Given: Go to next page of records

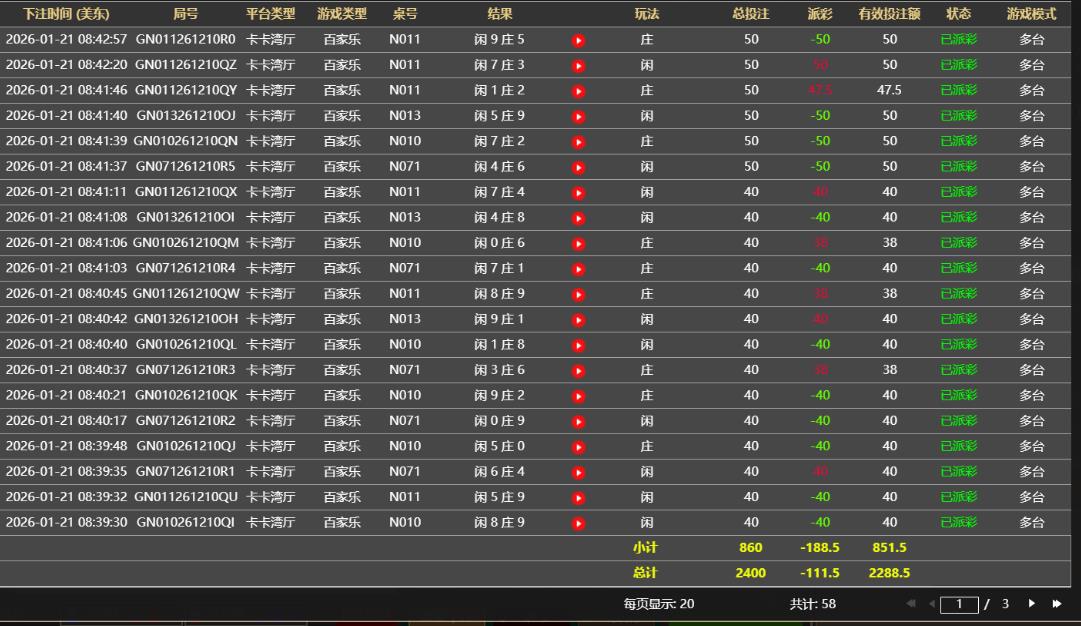Looking at the screenshot, I should coord(1032,604).
